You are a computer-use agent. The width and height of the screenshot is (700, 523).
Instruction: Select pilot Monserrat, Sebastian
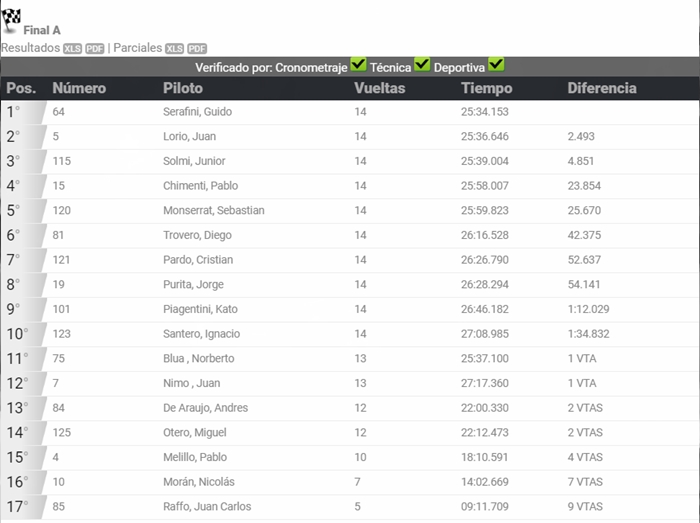[213, 210]
